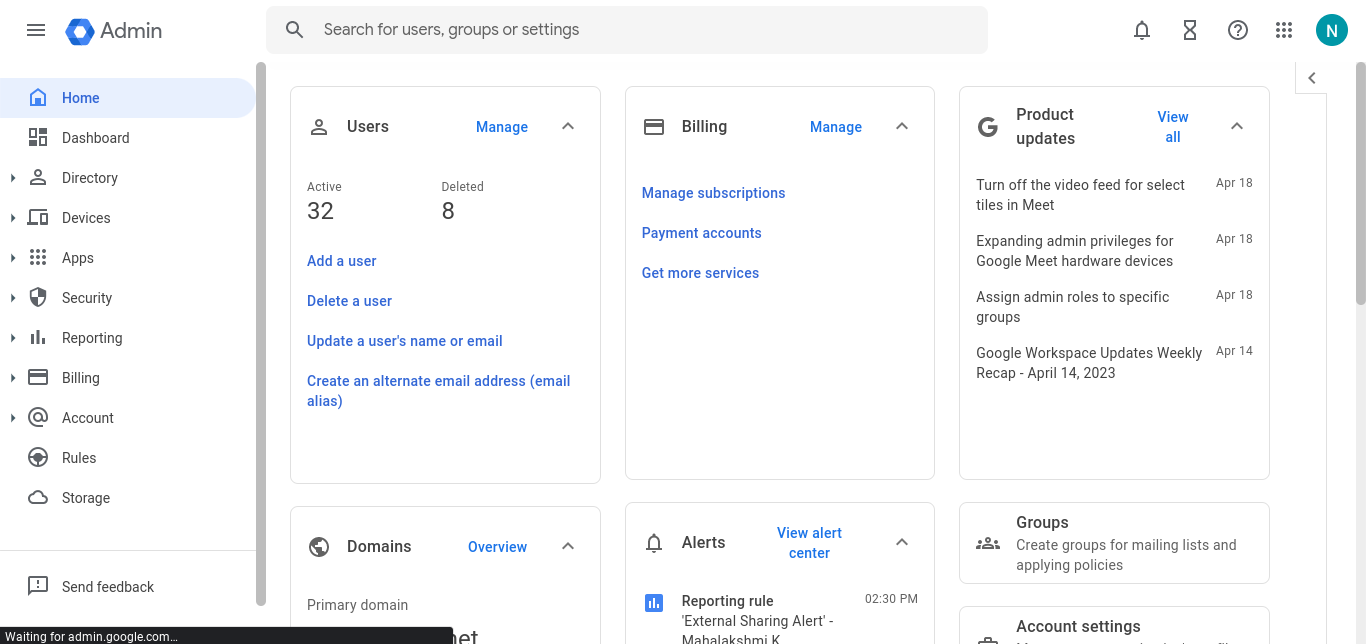Open Groups card
Image resolution: width=1366 pixels, height=644 pixels.
tap(1114, 543)
